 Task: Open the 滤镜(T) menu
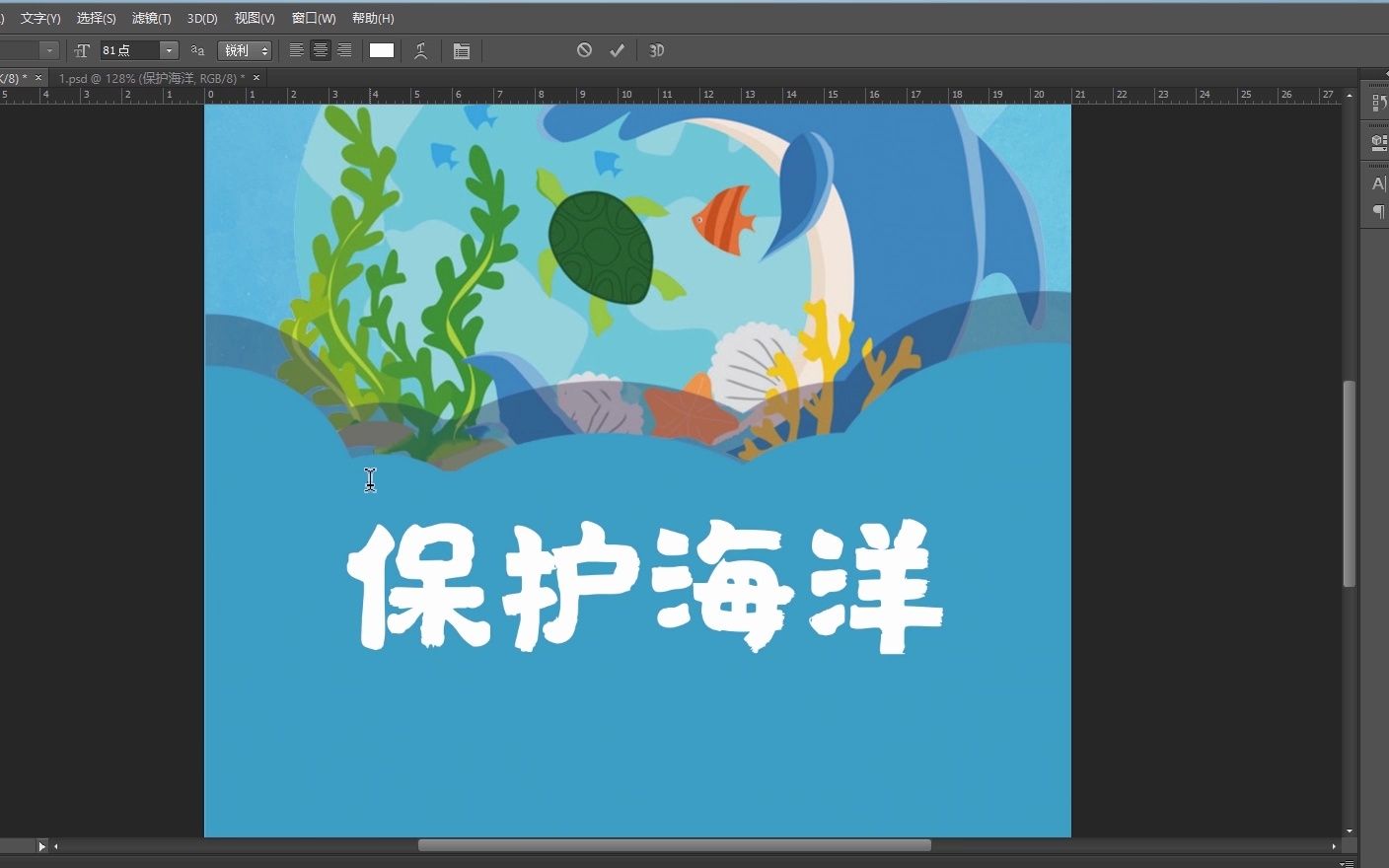pos(151,18)
